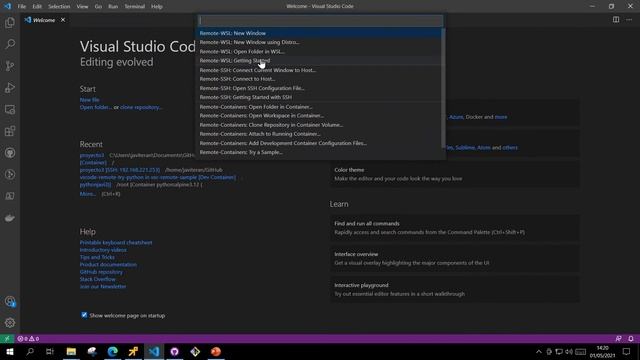This screenshot has width=640, height=360.
Task: Open the Run and Debug view
Action: [10, 88]
